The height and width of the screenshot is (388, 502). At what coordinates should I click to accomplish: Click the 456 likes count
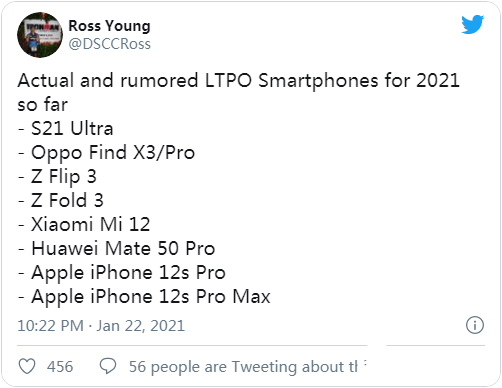[x=60, y=366]
